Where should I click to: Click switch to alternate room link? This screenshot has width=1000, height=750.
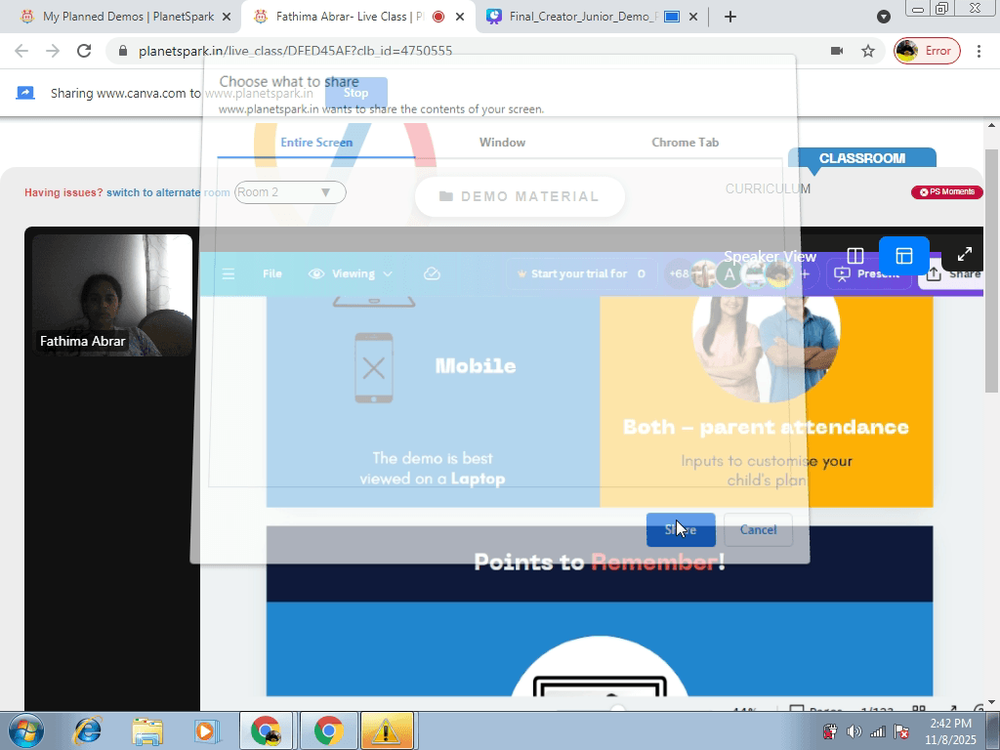coord(168,192)
